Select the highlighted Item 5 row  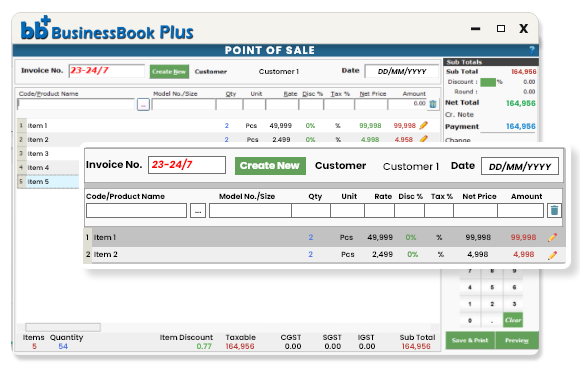point(48,182)
